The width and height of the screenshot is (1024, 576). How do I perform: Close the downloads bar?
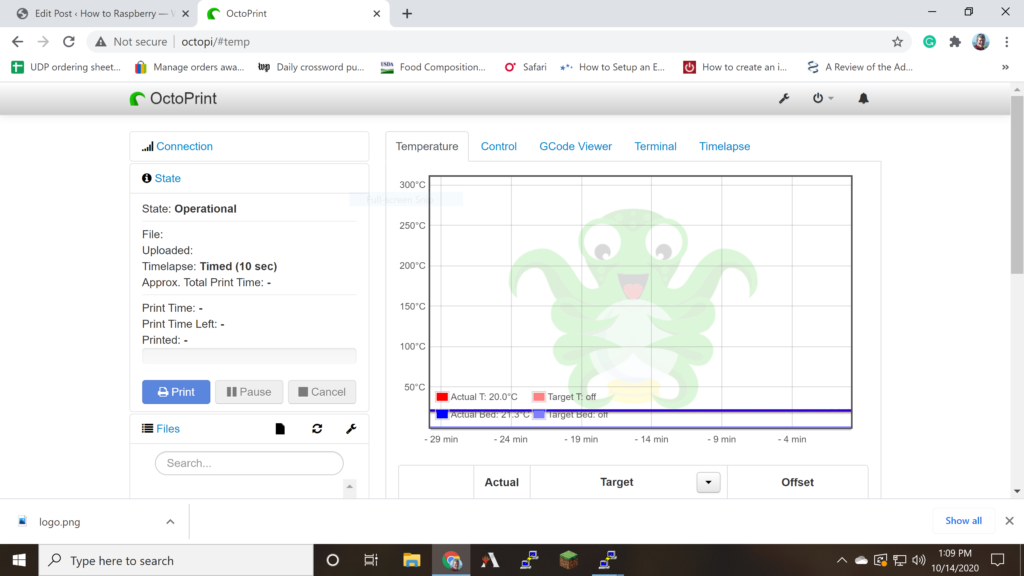point(1009,520)
